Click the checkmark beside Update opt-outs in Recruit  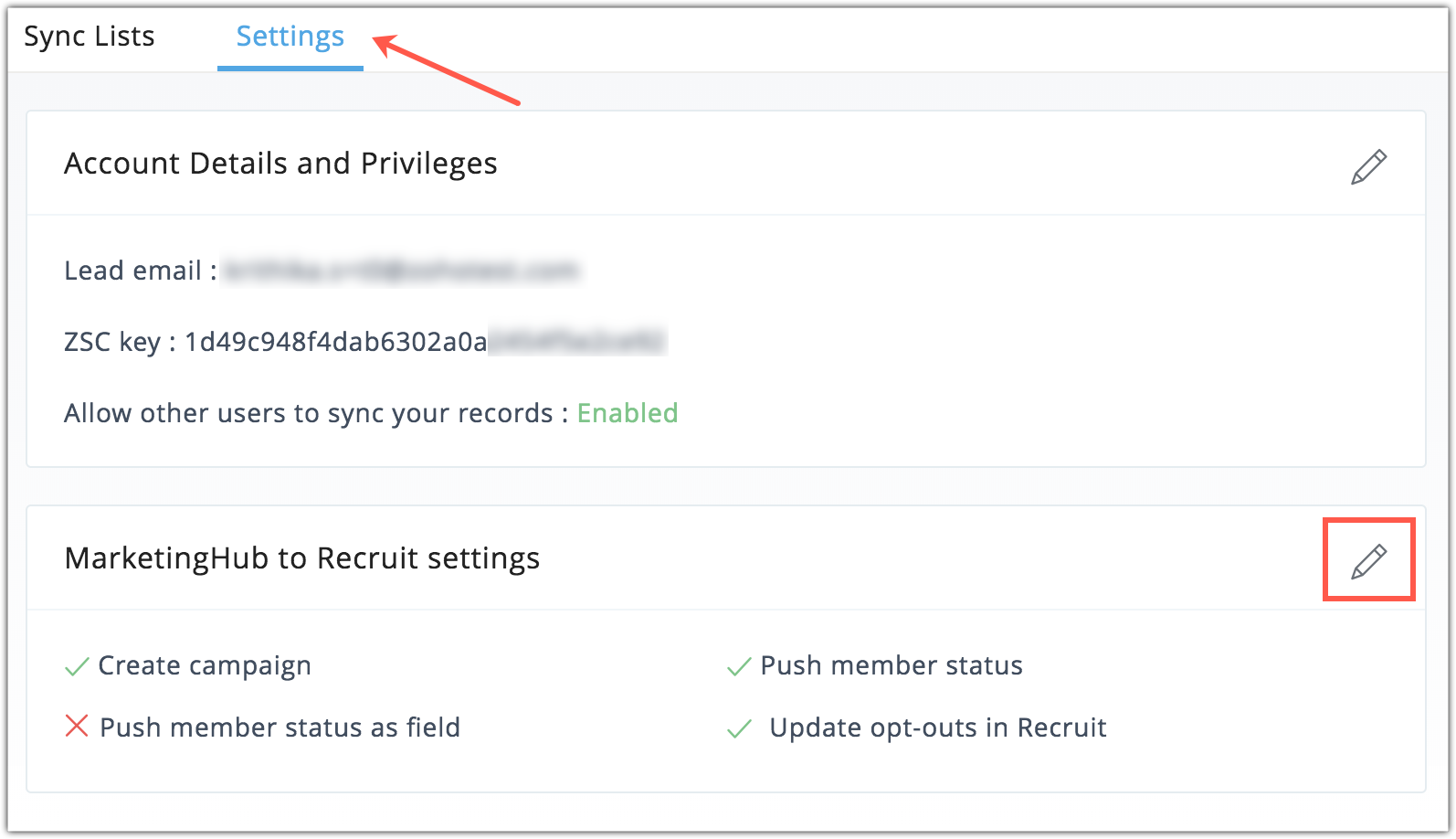[738, 729]
